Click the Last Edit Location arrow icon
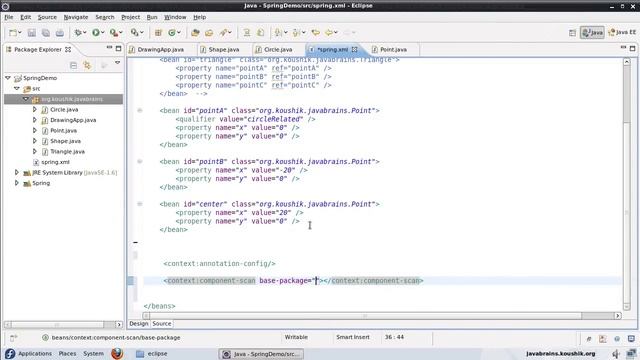The height and width of the screenshot is (360, 640). pos(315,33)
